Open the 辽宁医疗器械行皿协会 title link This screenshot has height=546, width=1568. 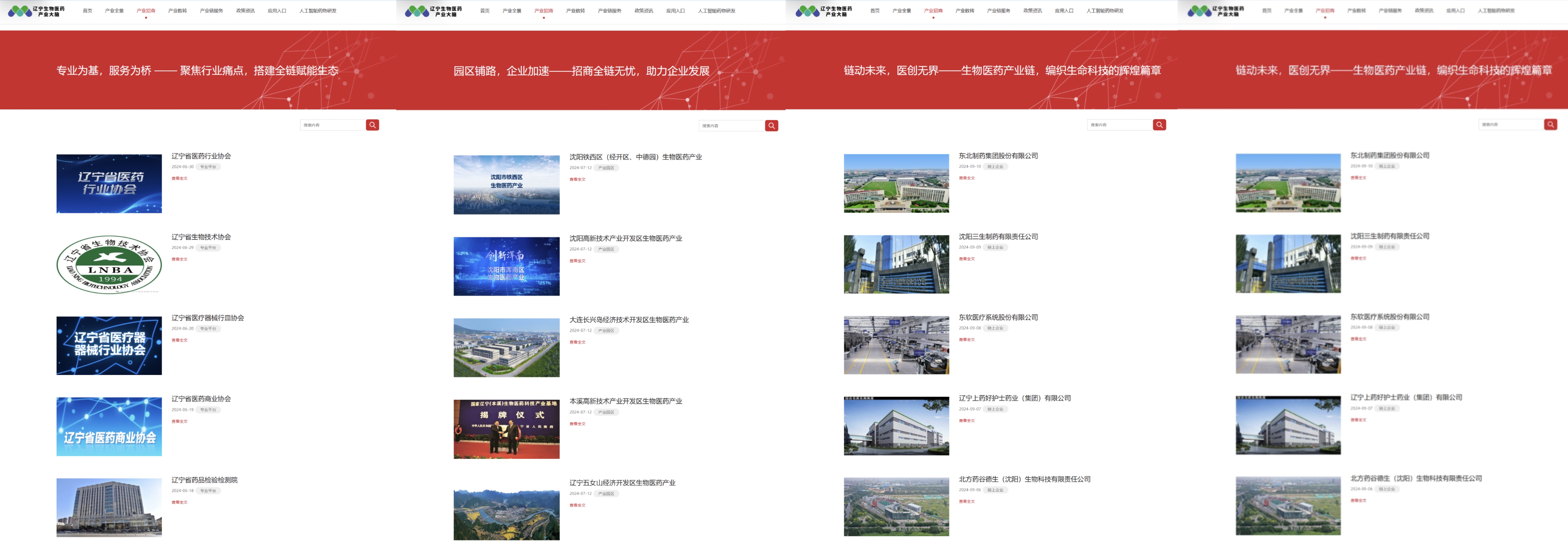[208, 318]
